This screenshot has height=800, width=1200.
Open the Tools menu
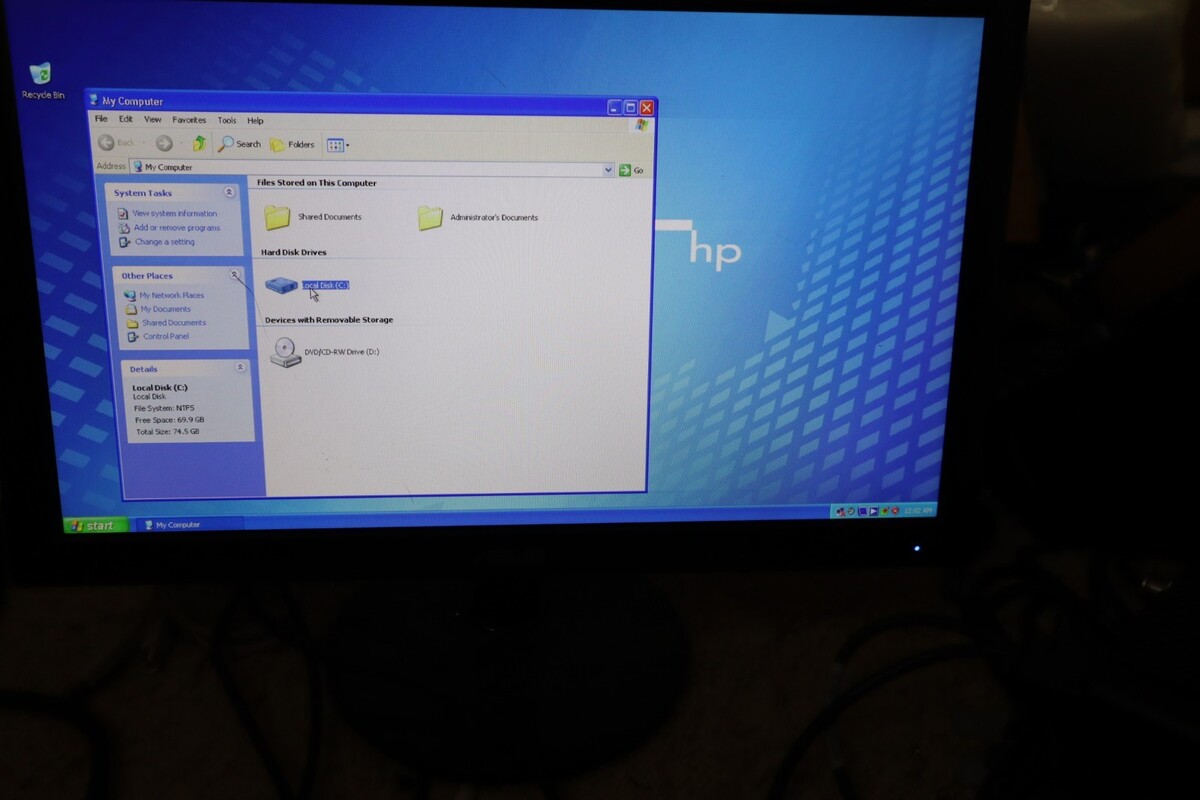click(x=227, y=120)
